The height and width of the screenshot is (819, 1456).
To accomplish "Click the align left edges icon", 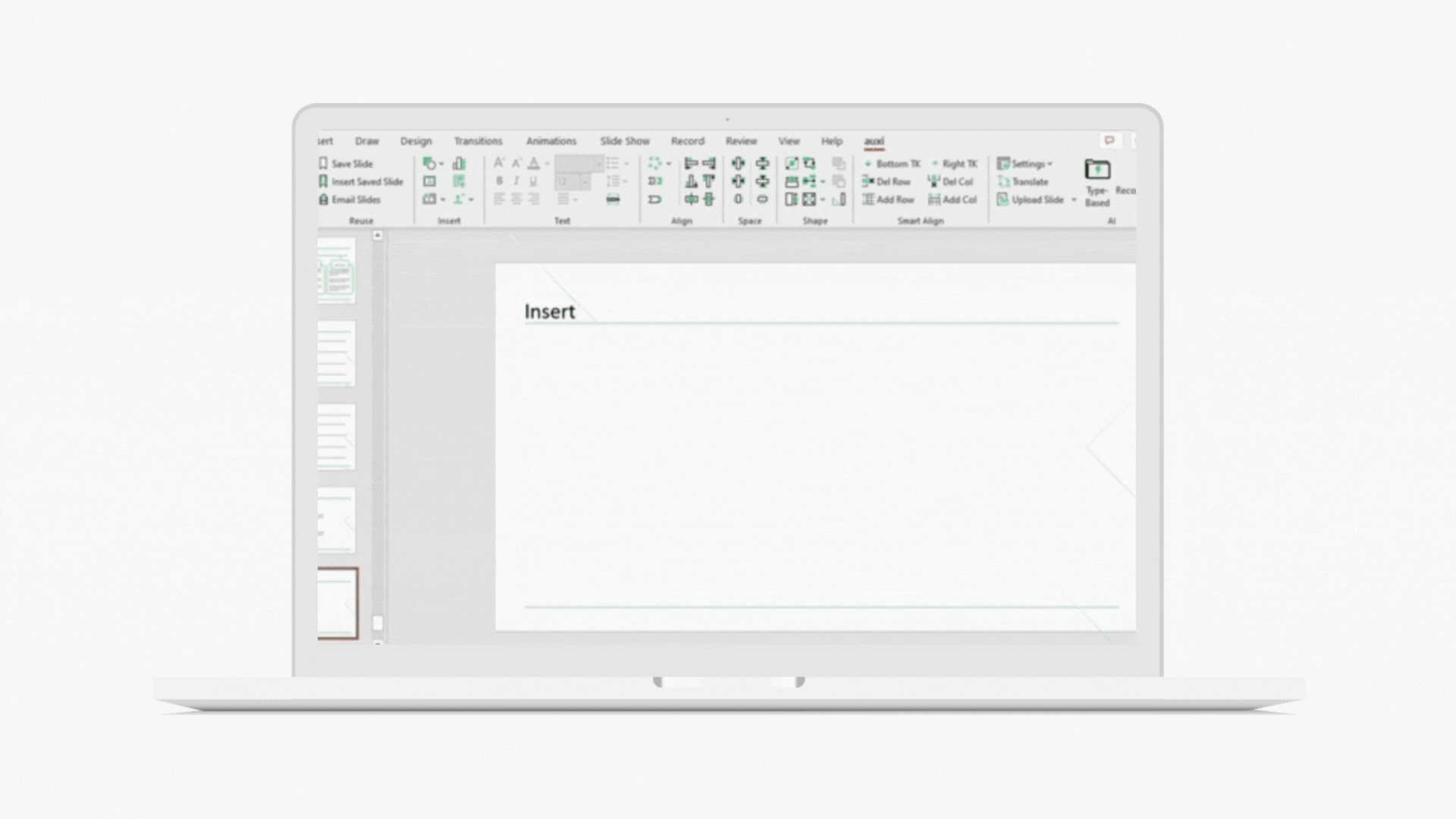I will [691, 164].
